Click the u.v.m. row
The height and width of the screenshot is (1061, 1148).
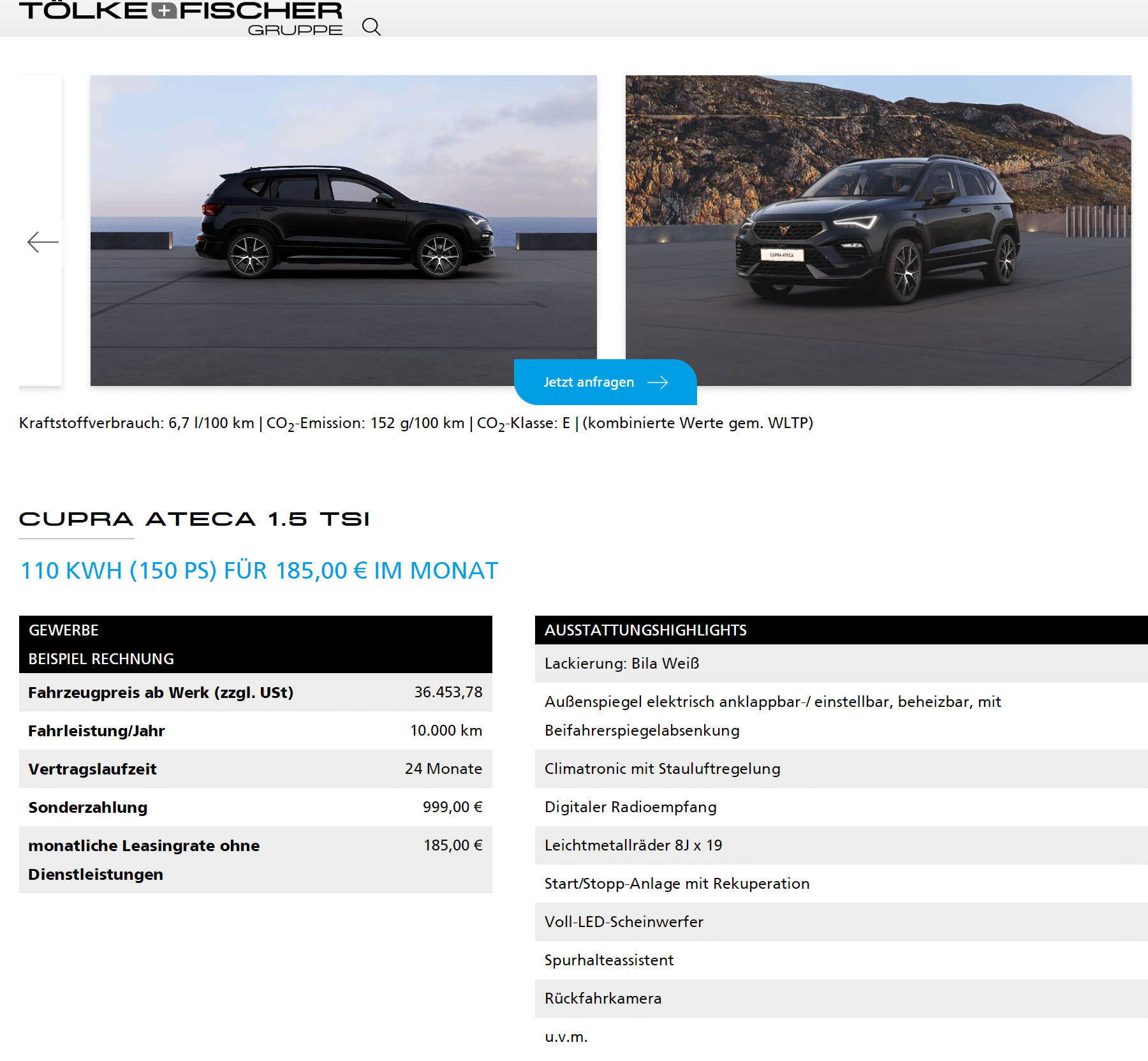coord(841,1037)
